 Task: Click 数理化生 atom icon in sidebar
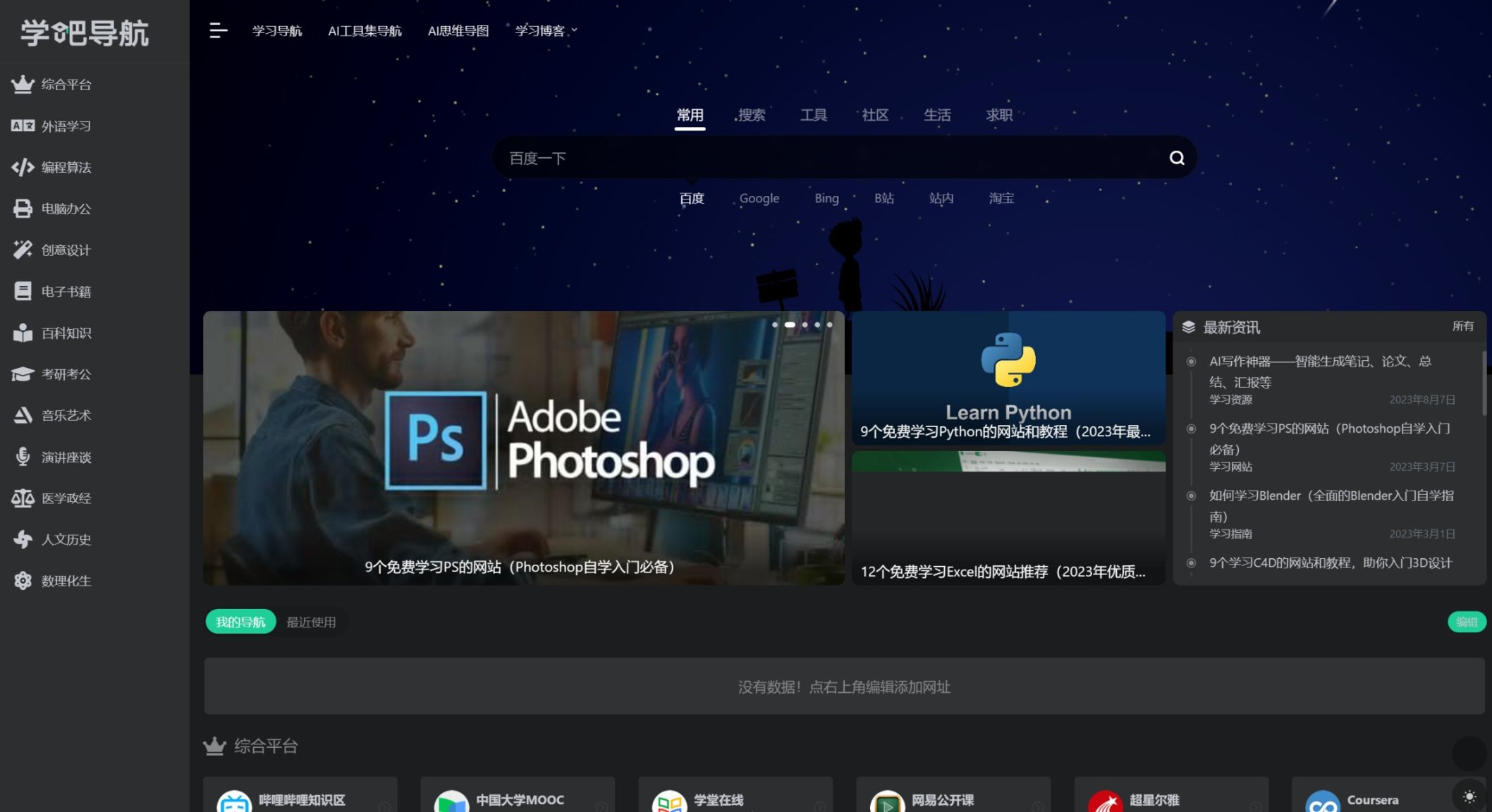23,581
